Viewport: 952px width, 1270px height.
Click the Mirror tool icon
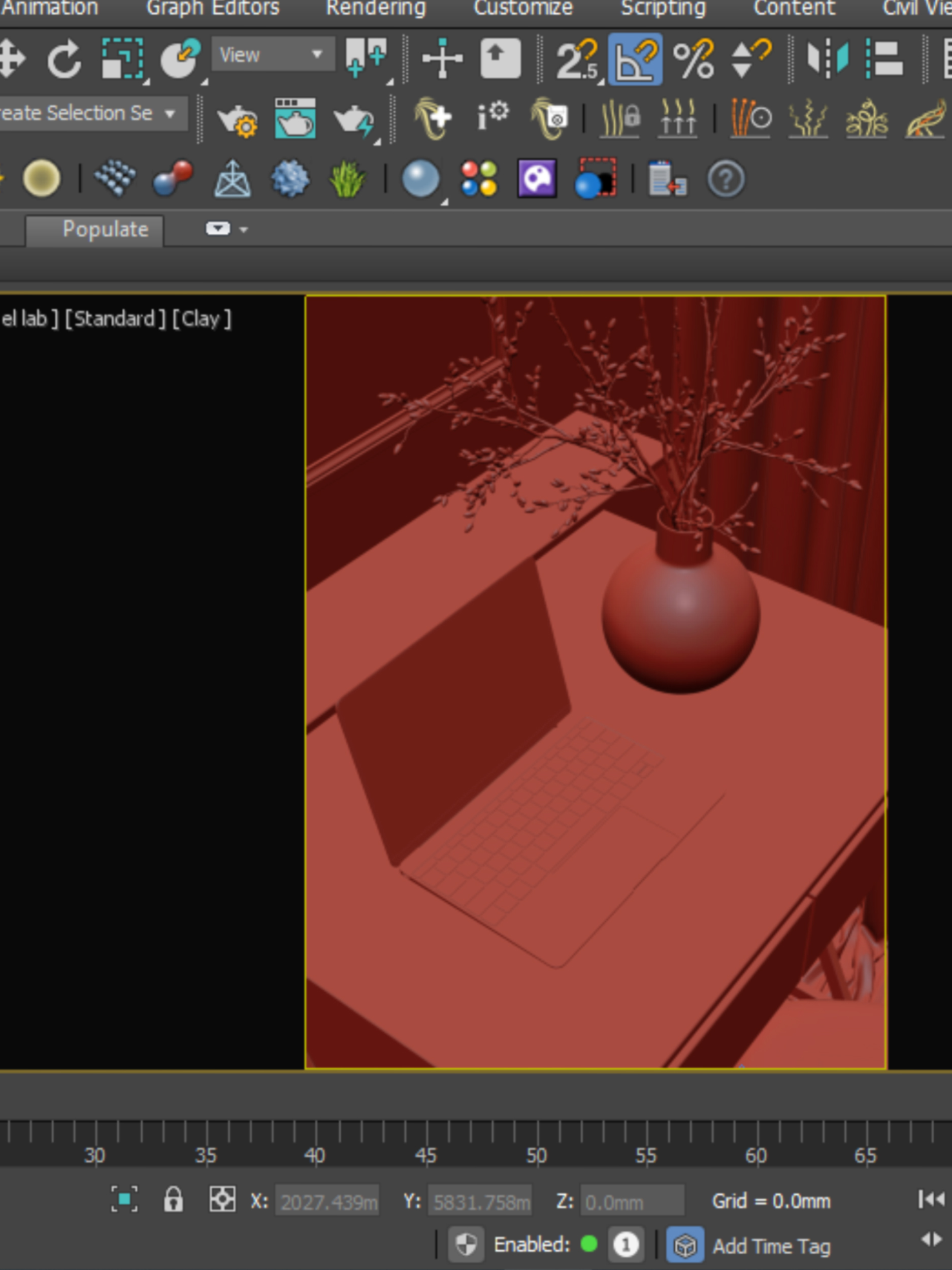[x=827, y=58]
